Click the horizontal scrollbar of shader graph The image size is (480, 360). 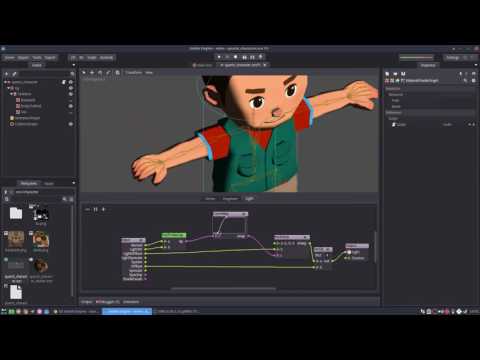[224, 289]
